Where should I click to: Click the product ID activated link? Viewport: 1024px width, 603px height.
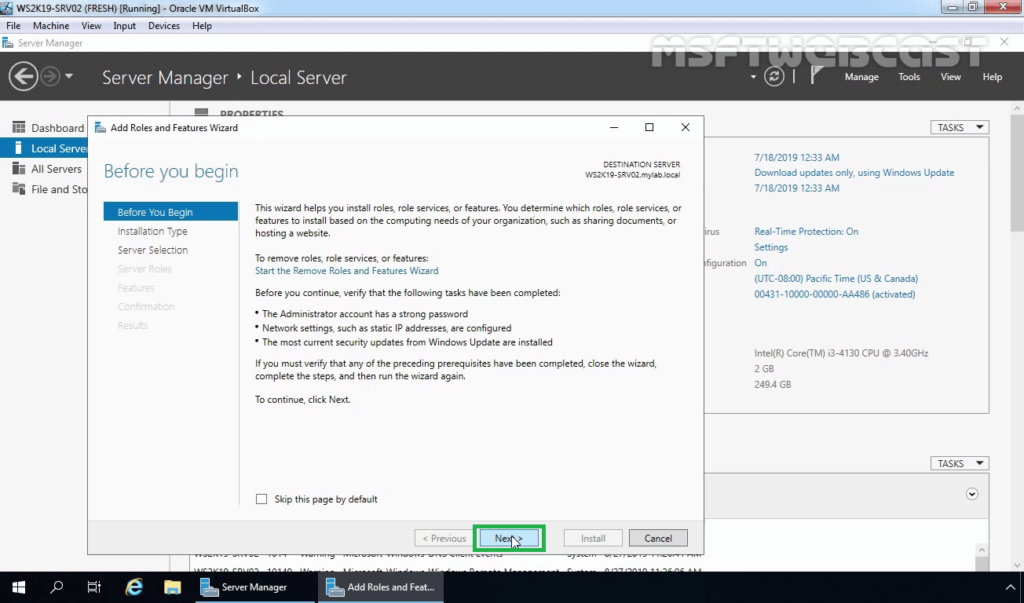pyautogui.click(x=835, y=294)
